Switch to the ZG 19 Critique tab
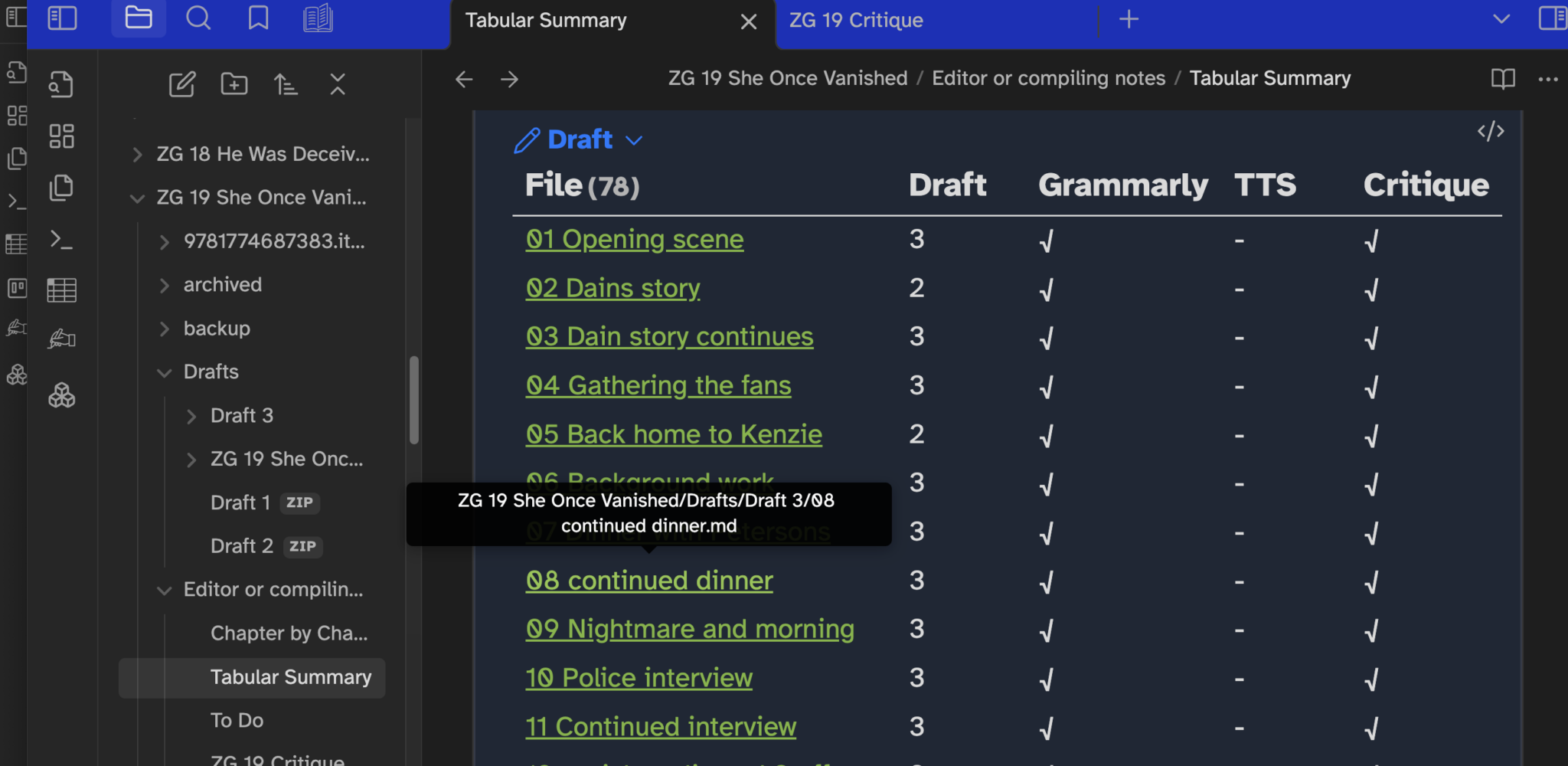Image resolution: width=1568 pixels, height=766 pixels. coord(857,20)
